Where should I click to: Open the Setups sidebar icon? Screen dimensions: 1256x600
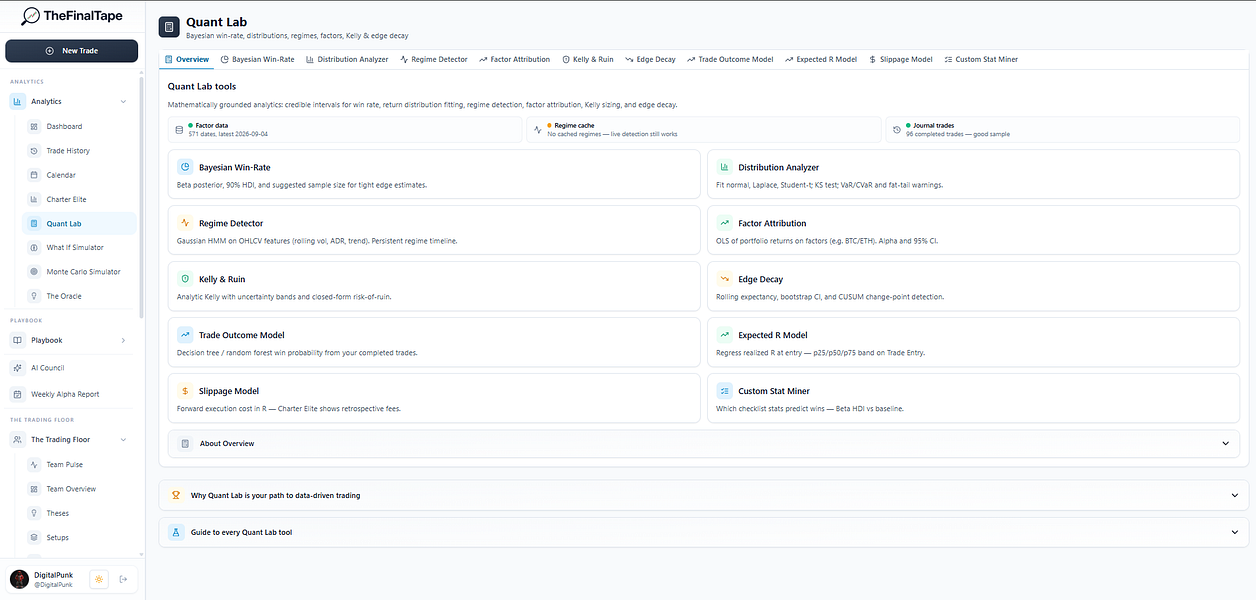tap(34, 538)
